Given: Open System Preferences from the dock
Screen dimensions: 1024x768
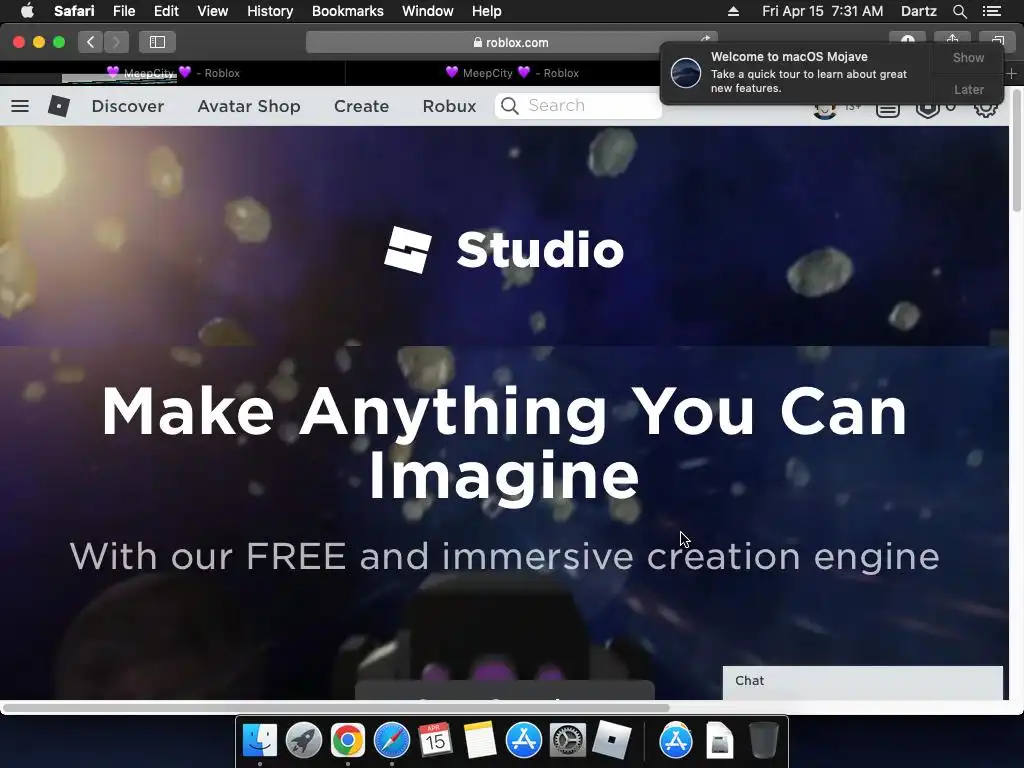Looking at the screenshot, I should 568,741.
